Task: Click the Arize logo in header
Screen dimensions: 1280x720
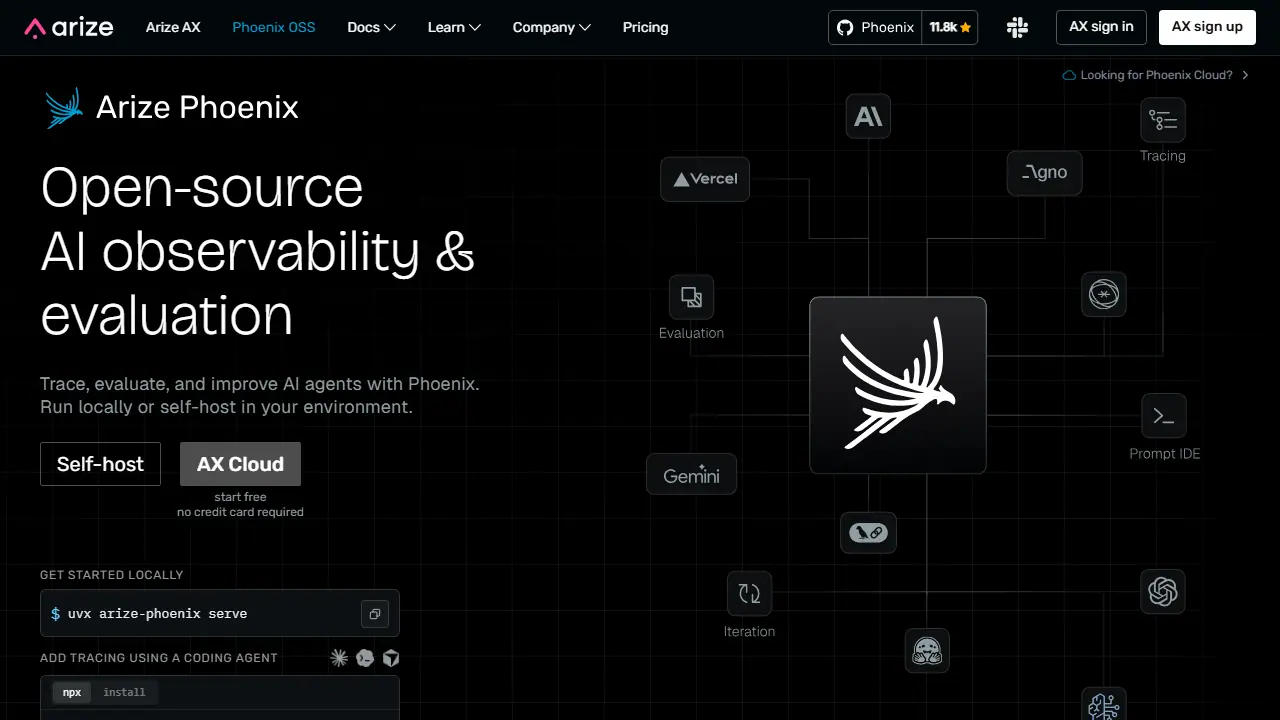Action: (69, 28)
